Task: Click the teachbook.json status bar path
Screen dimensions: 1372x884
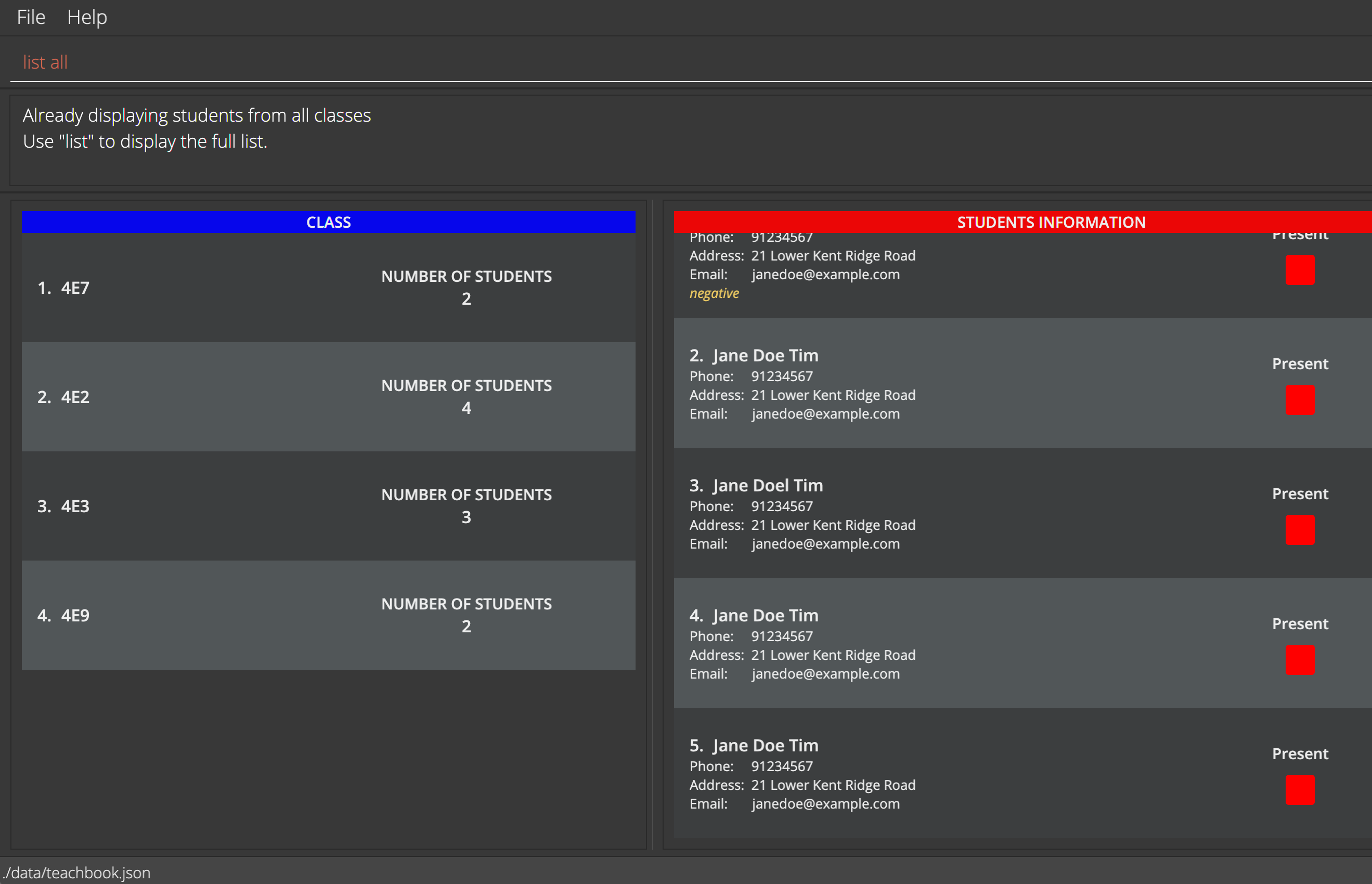Action: [77, 873]
